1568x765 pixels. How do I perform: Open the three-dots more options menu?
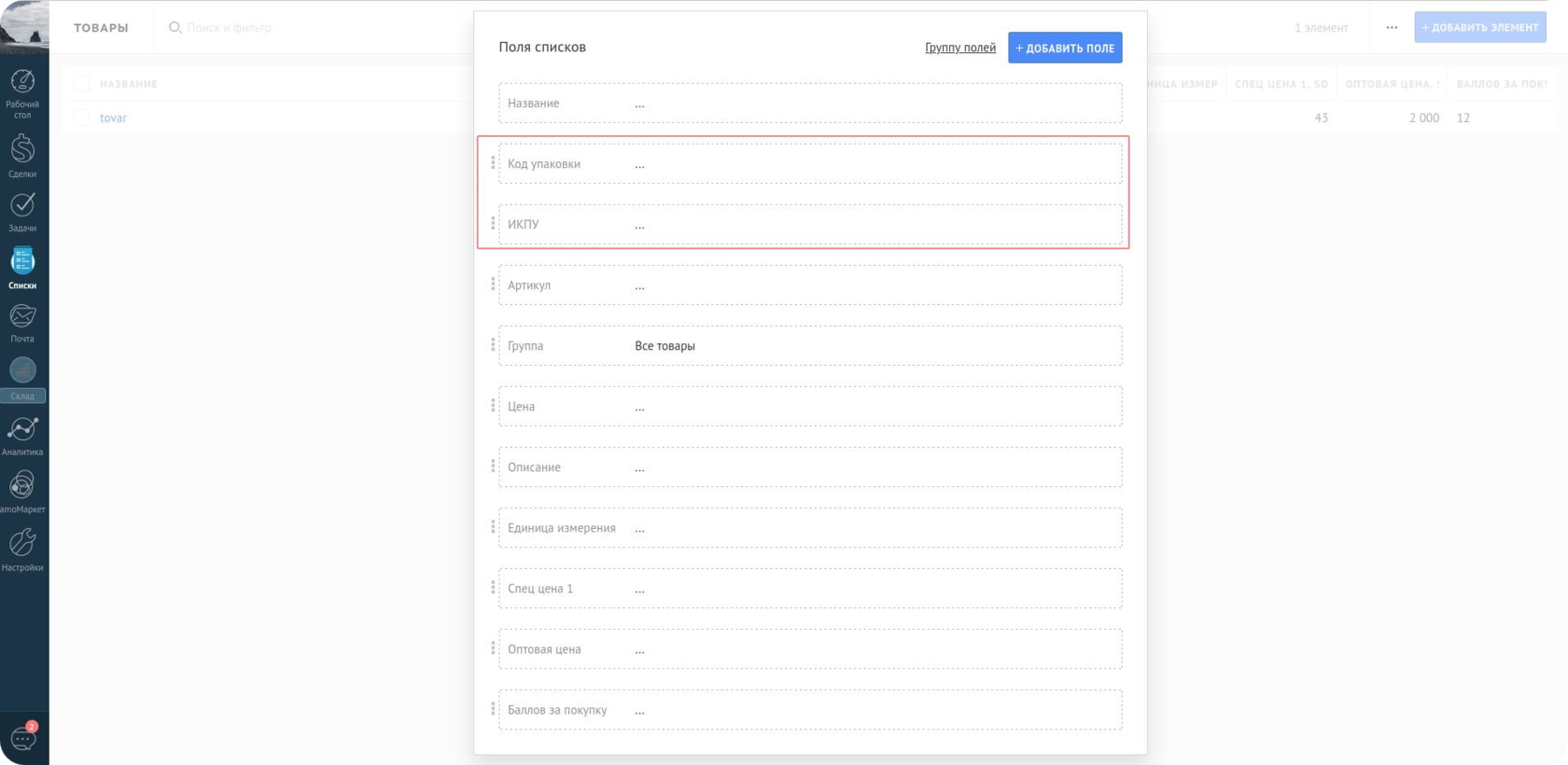(x=1392, y=27)
